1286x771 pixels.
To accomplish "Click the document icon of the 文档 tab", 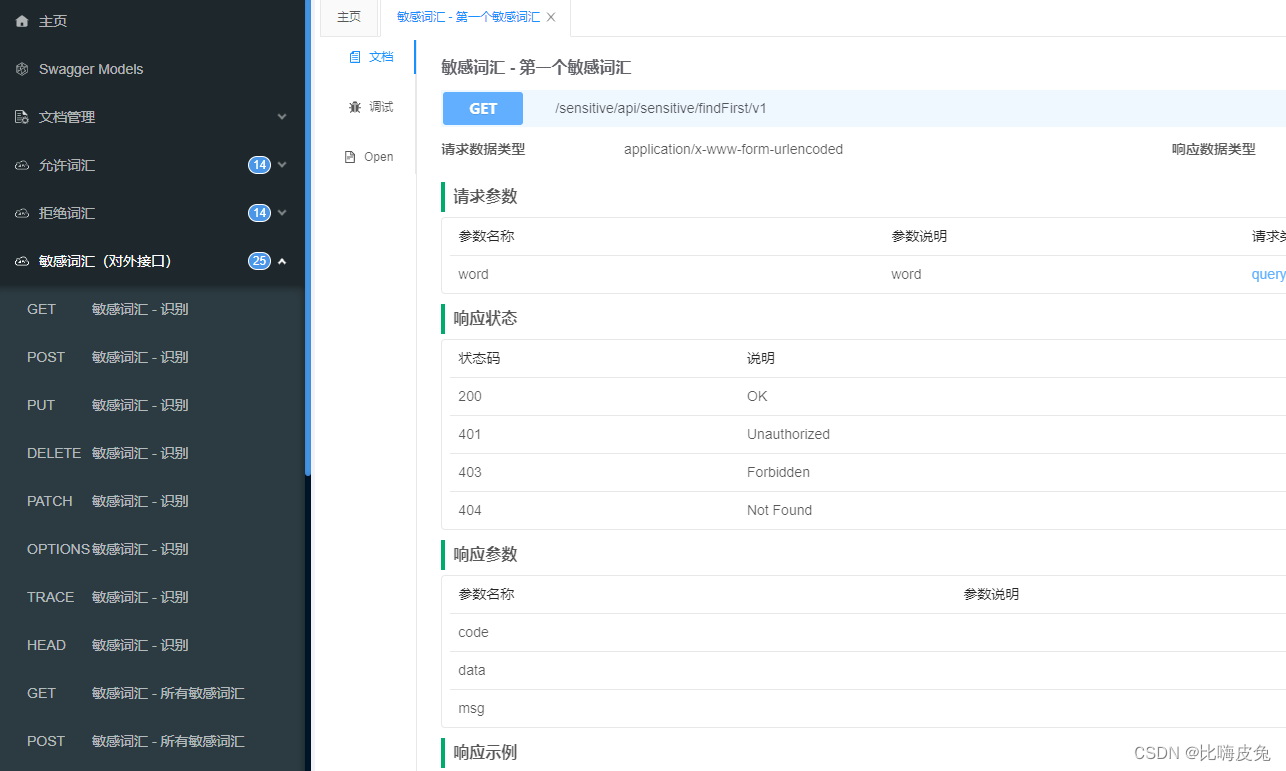I will click(x=354, y=57).
